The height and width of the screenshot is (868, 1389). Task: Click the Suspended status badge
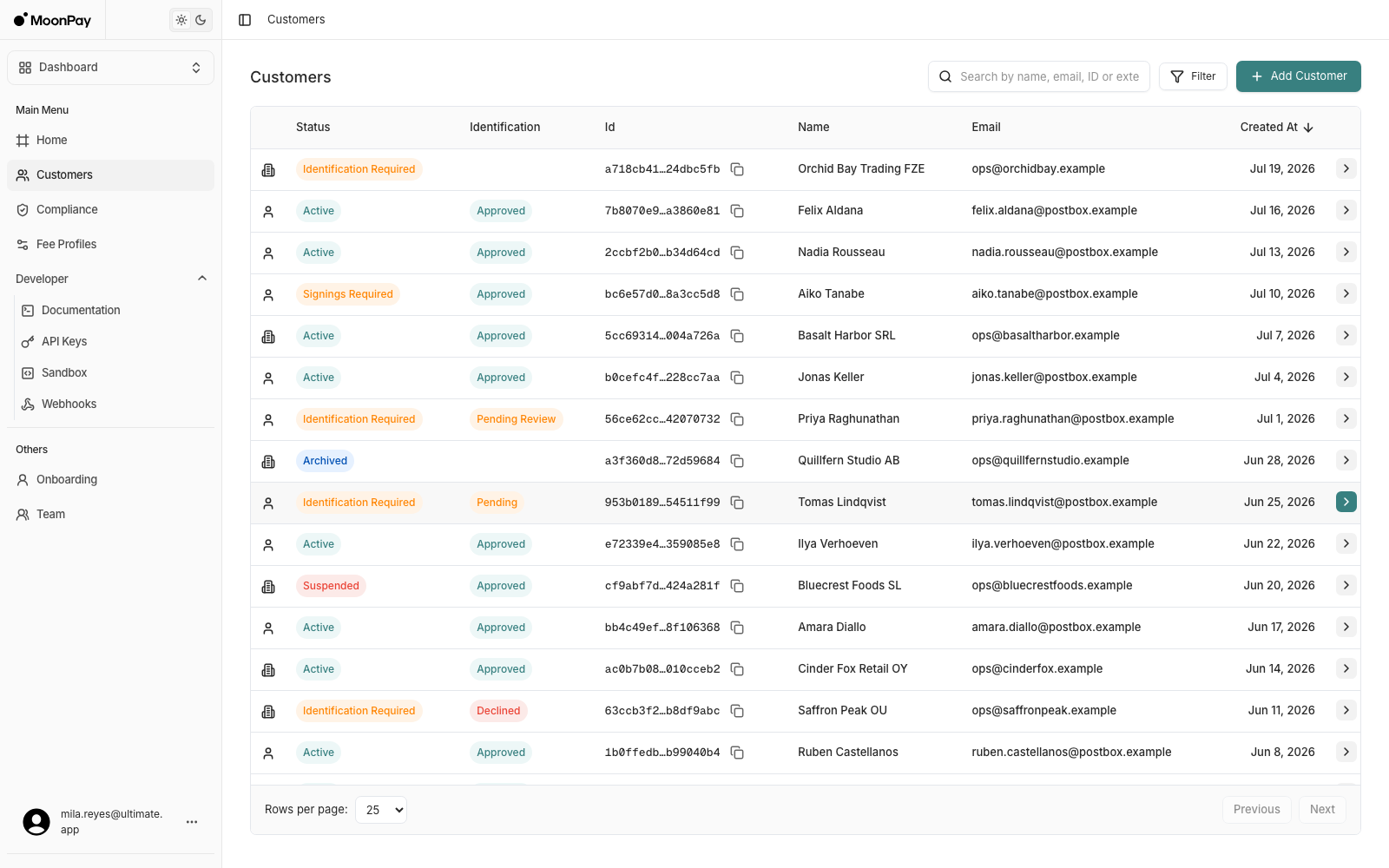click(x=331, y=586)
